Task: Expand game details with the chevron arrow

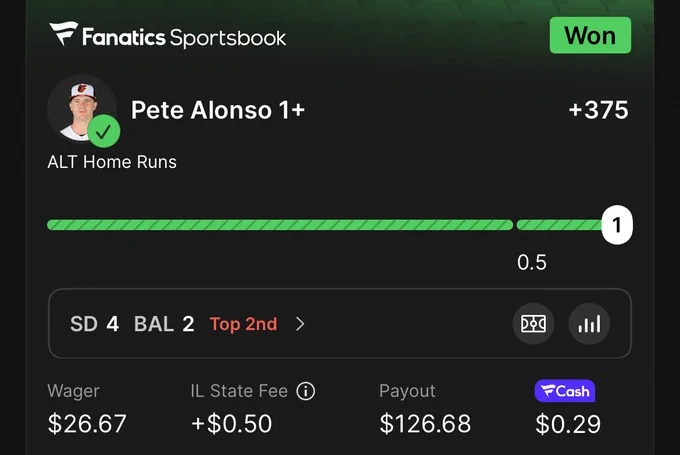Action: coord(300,324)
